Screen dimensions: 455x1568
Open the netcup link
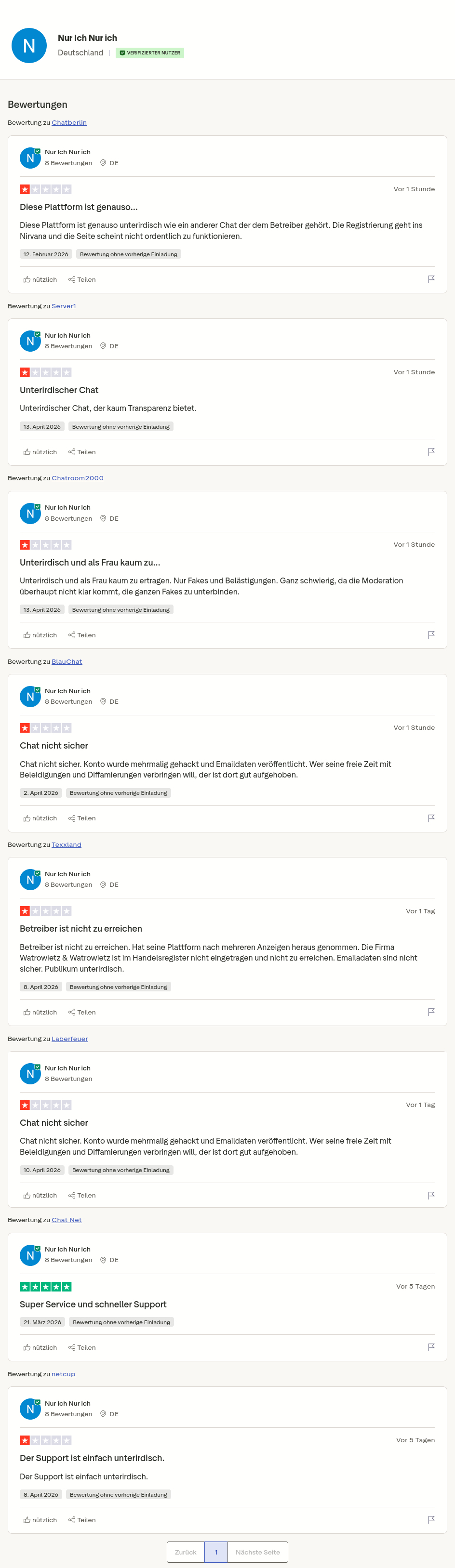click(x=63, y=1374)
